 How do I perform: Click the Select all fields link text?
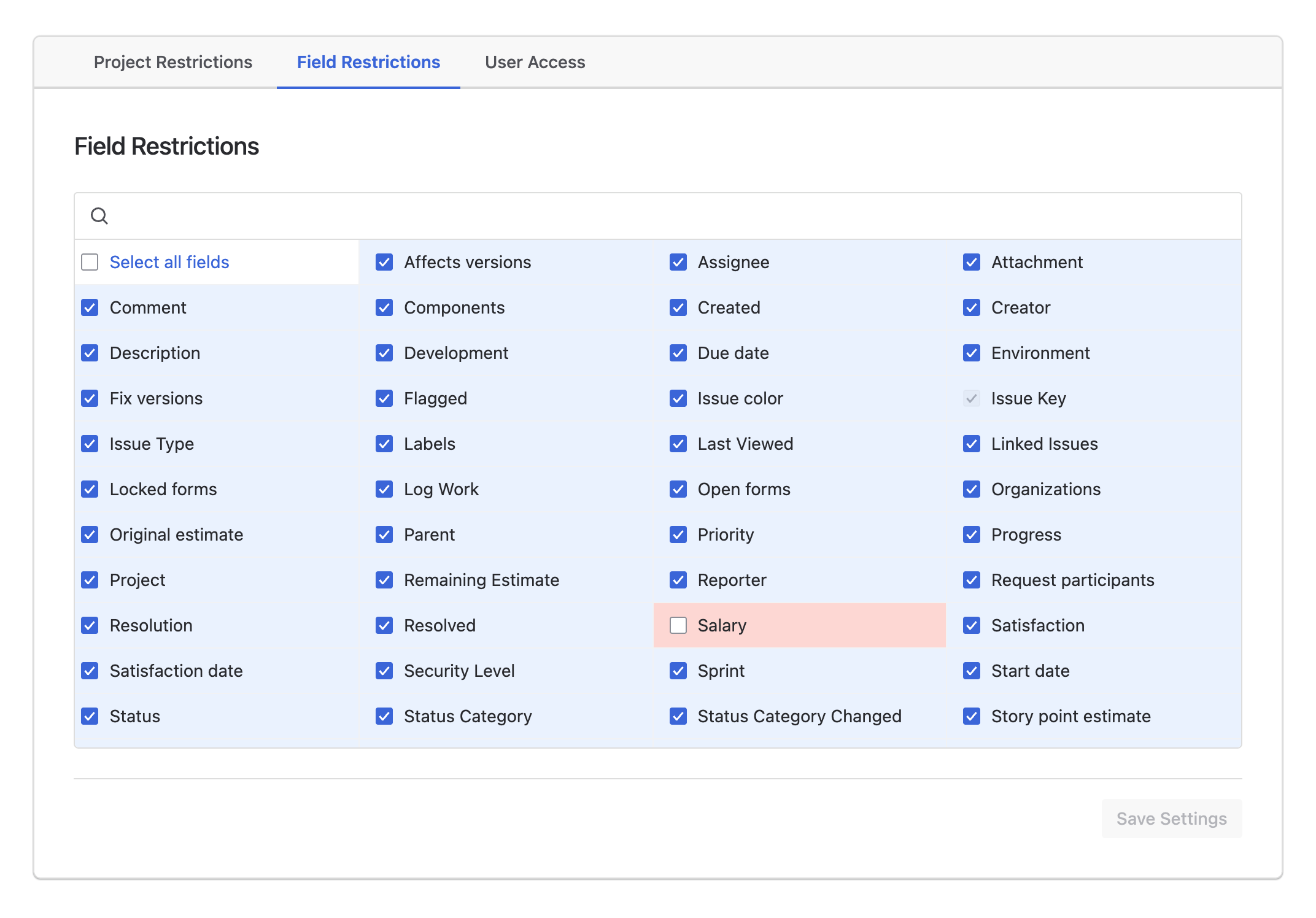click(169, 262)
